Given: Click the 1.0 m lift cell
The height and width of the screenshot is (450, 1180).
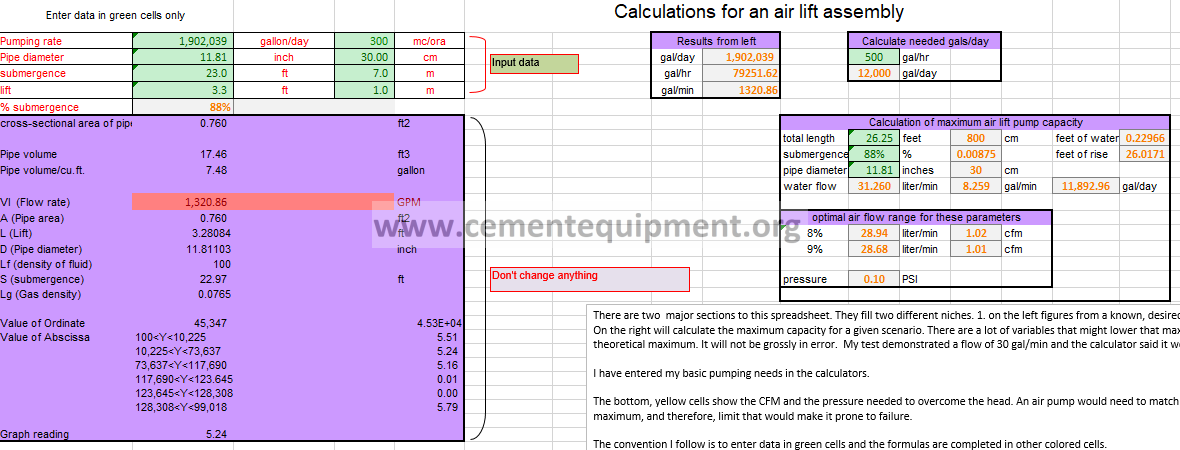Looking at the screenshot, I should click(363, 90).
